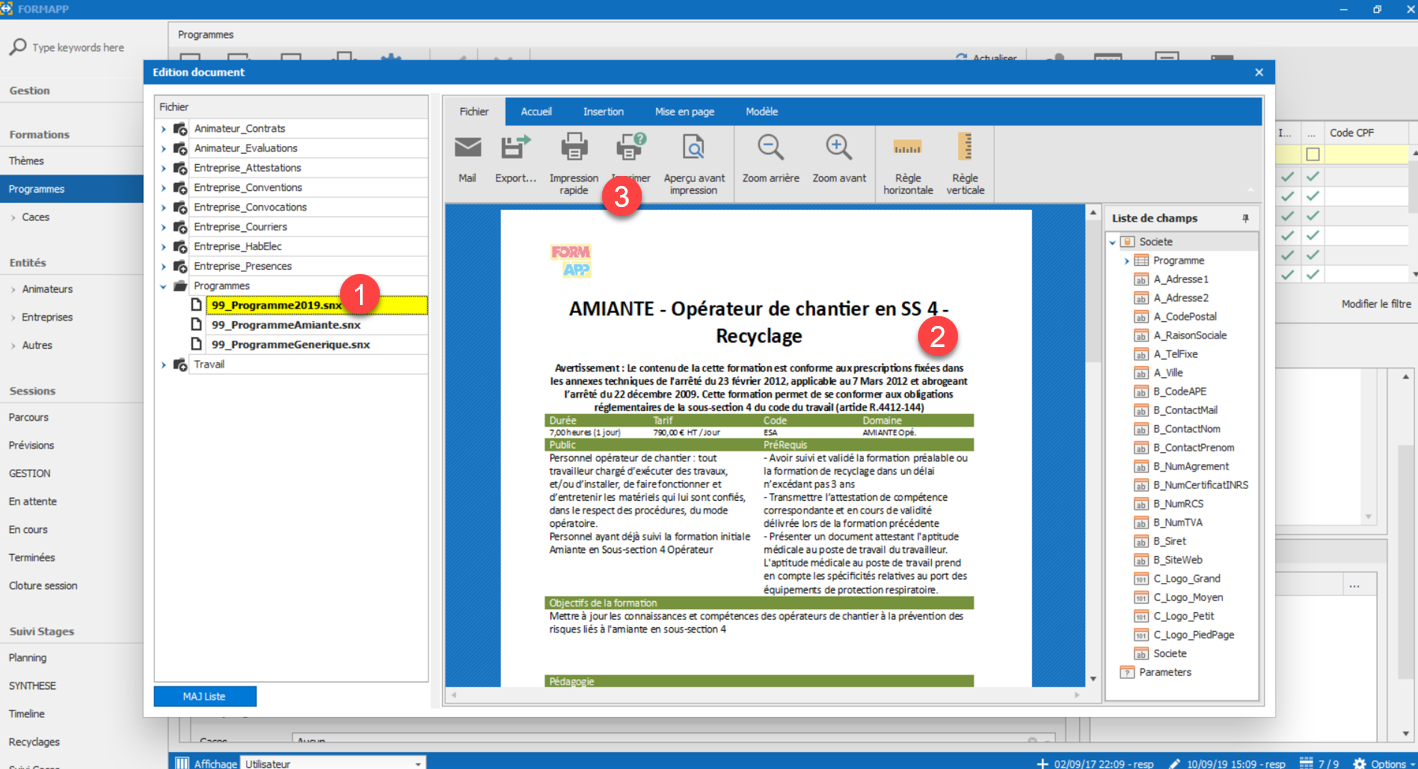Click the pencil icon beside 10/09/19 date

[1175, 763]
